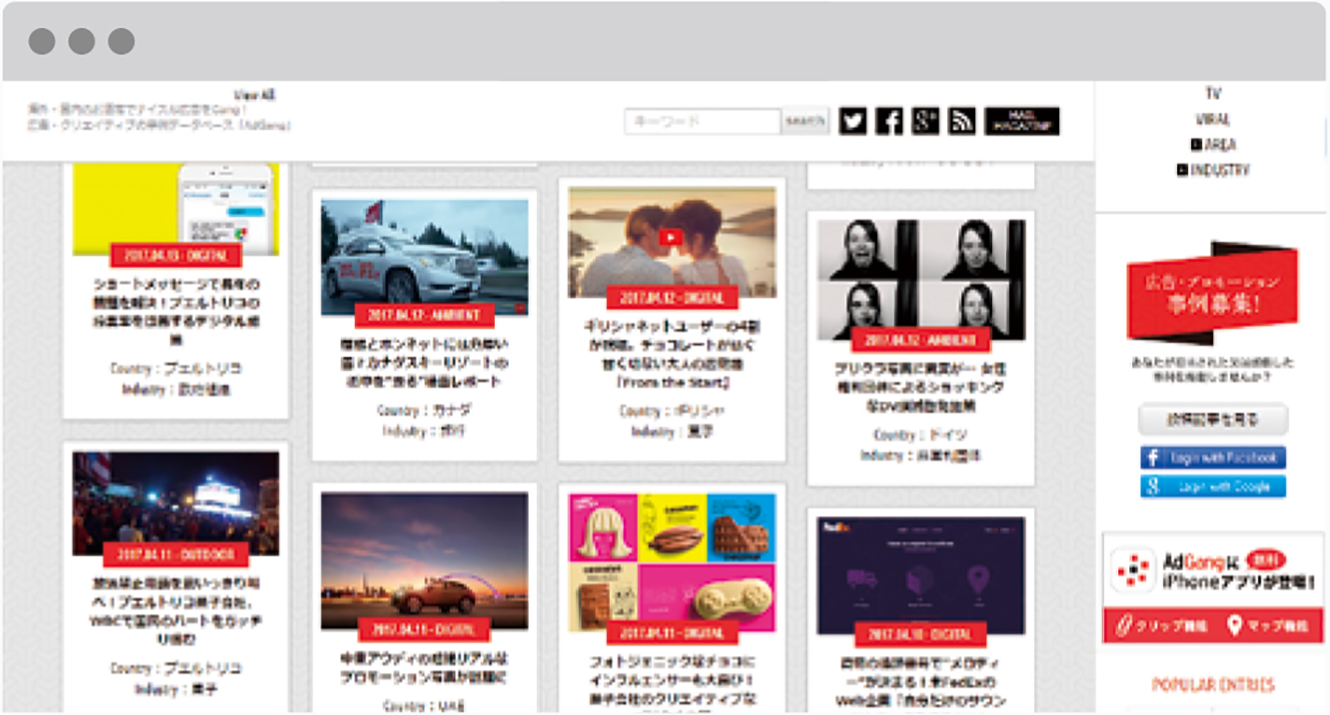Image resolution: width=1330 pixels, height=715 pixels.
Task: Click the Industry value on night crowd card
Action: coord(203,690)
